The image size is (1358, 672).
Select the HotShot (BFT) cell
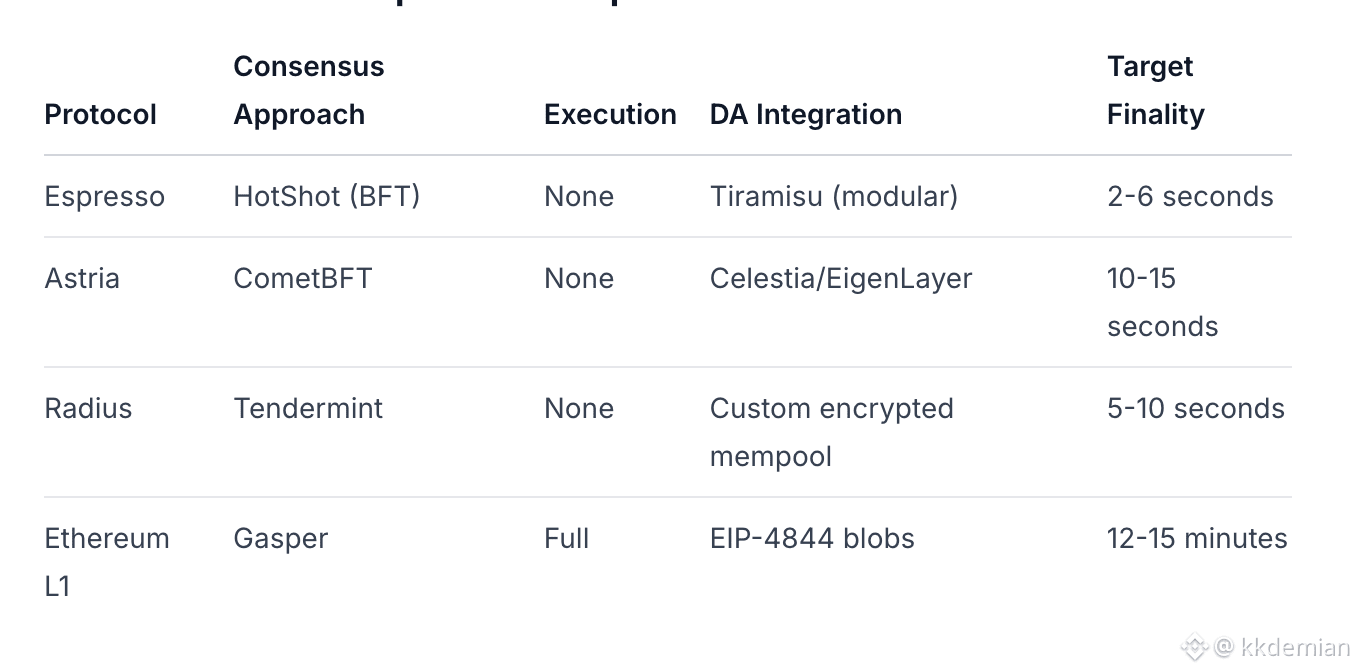[327, 196]
